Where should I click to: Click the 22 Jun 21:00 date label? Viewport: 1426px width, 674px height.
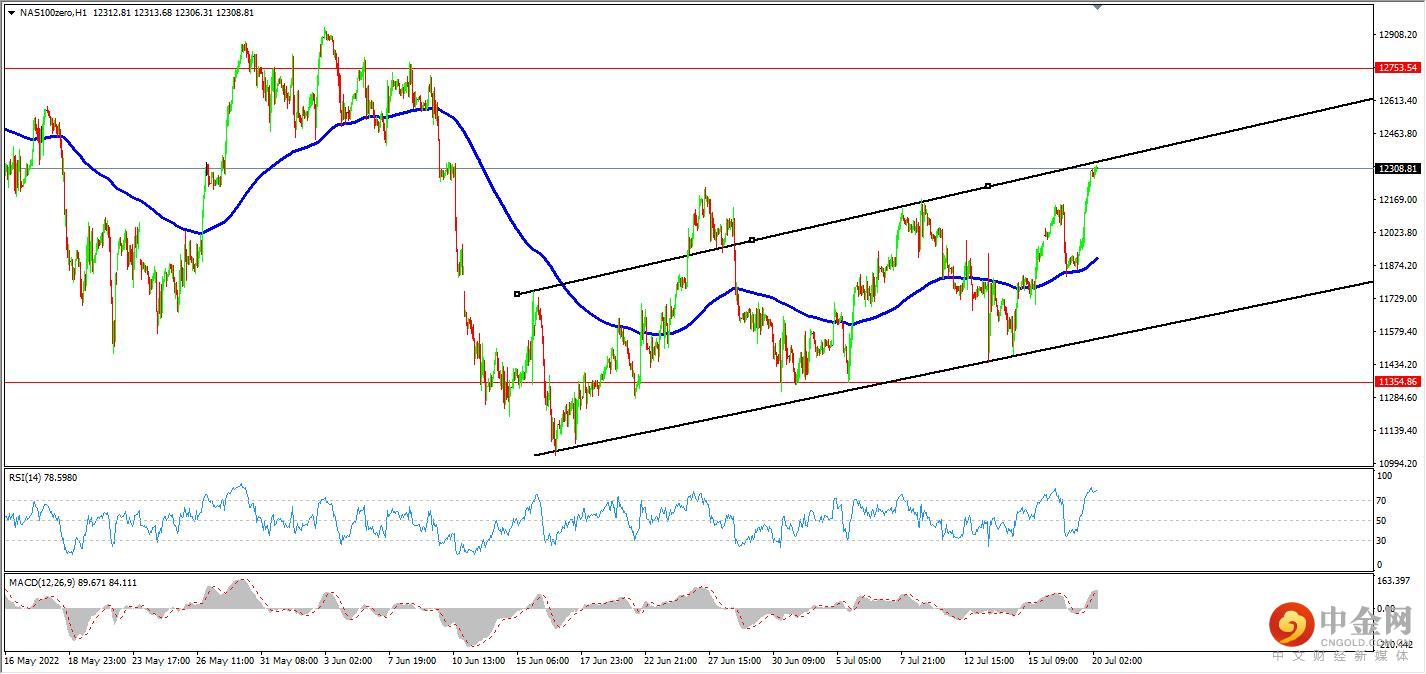(670, 661)
